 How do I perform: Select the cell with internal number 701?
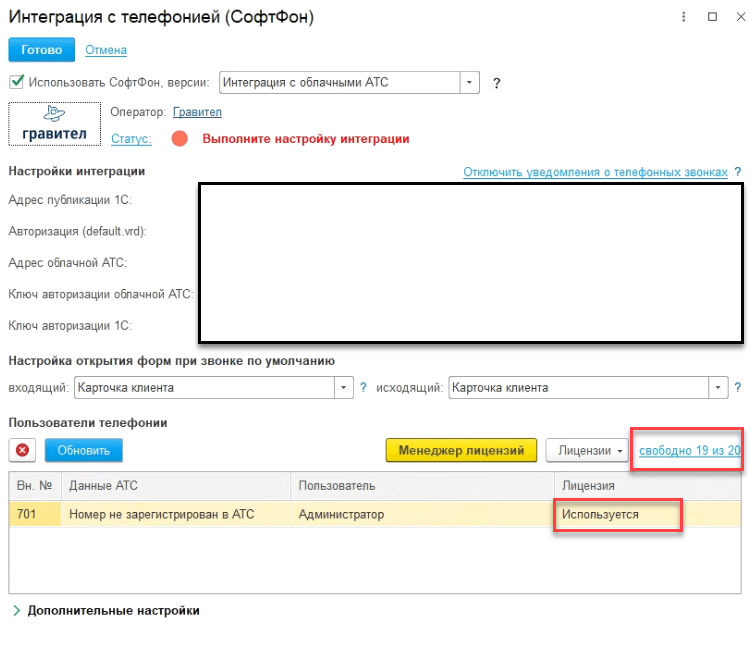click(35, 514)
